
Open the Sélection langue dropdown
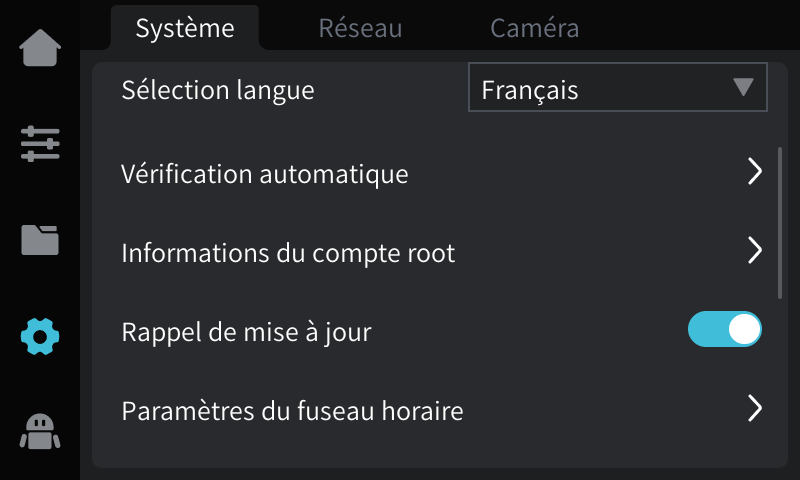pos(617,88)
